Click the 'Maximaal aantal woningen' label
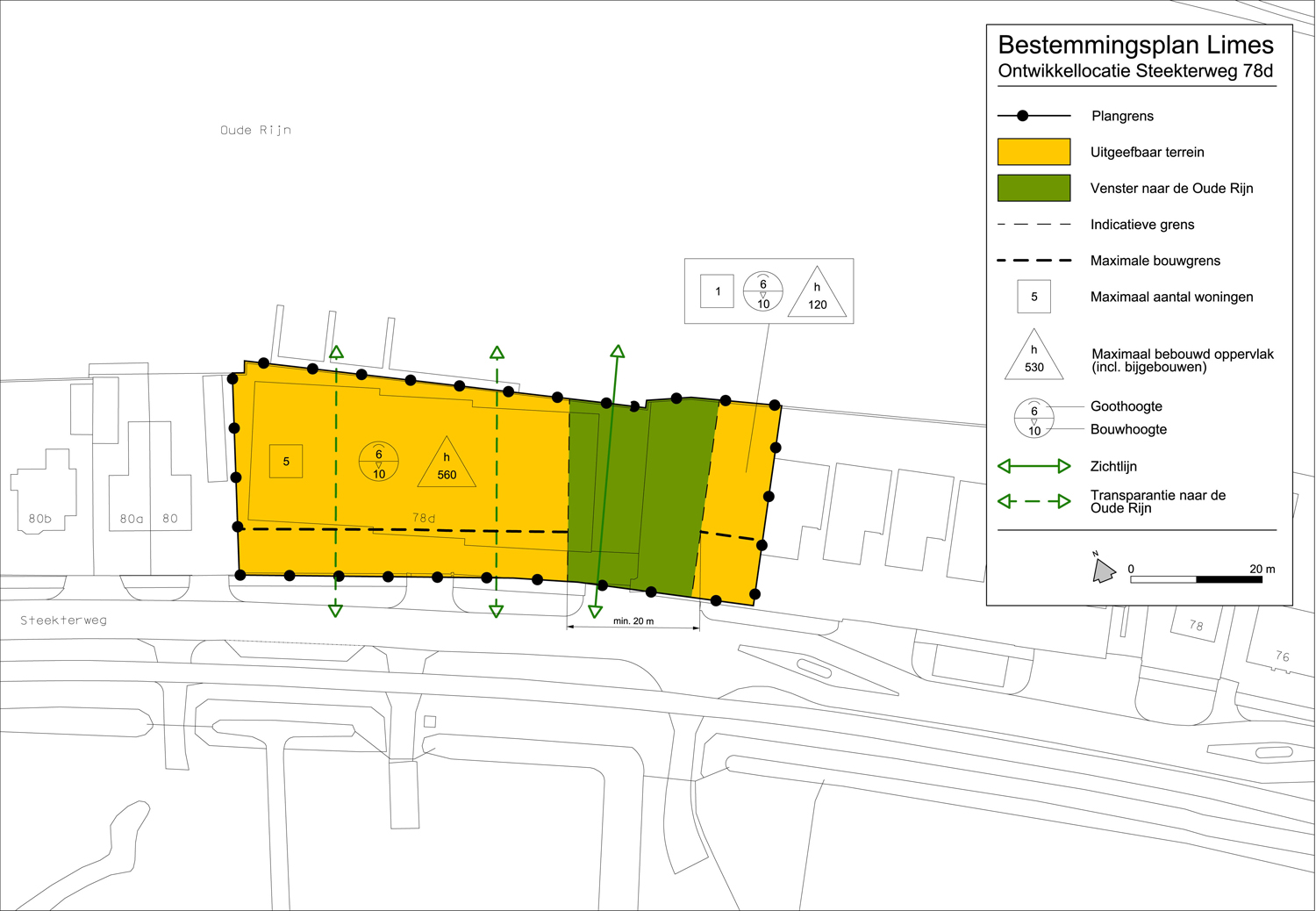This screenshot has height=911, width=1316. (x=1171, y=297)
